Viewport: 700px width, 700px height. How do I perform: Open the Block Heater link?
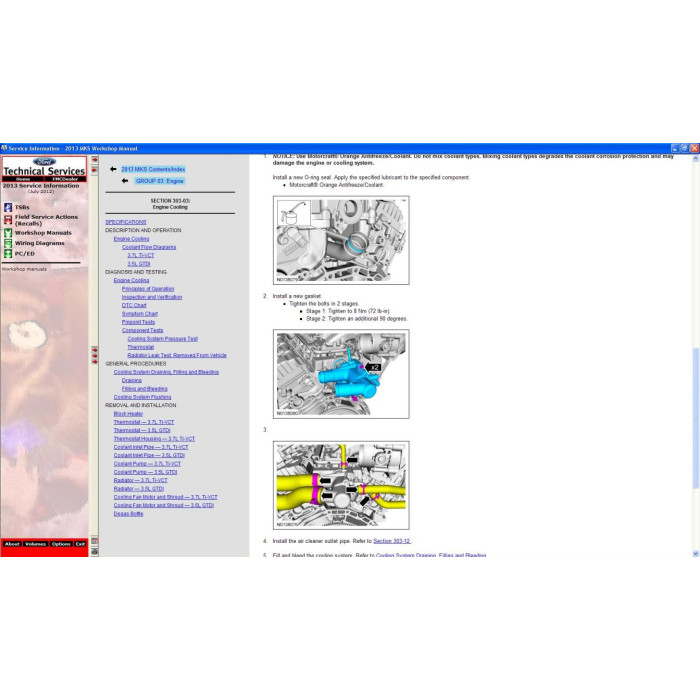tap(128, 414)
